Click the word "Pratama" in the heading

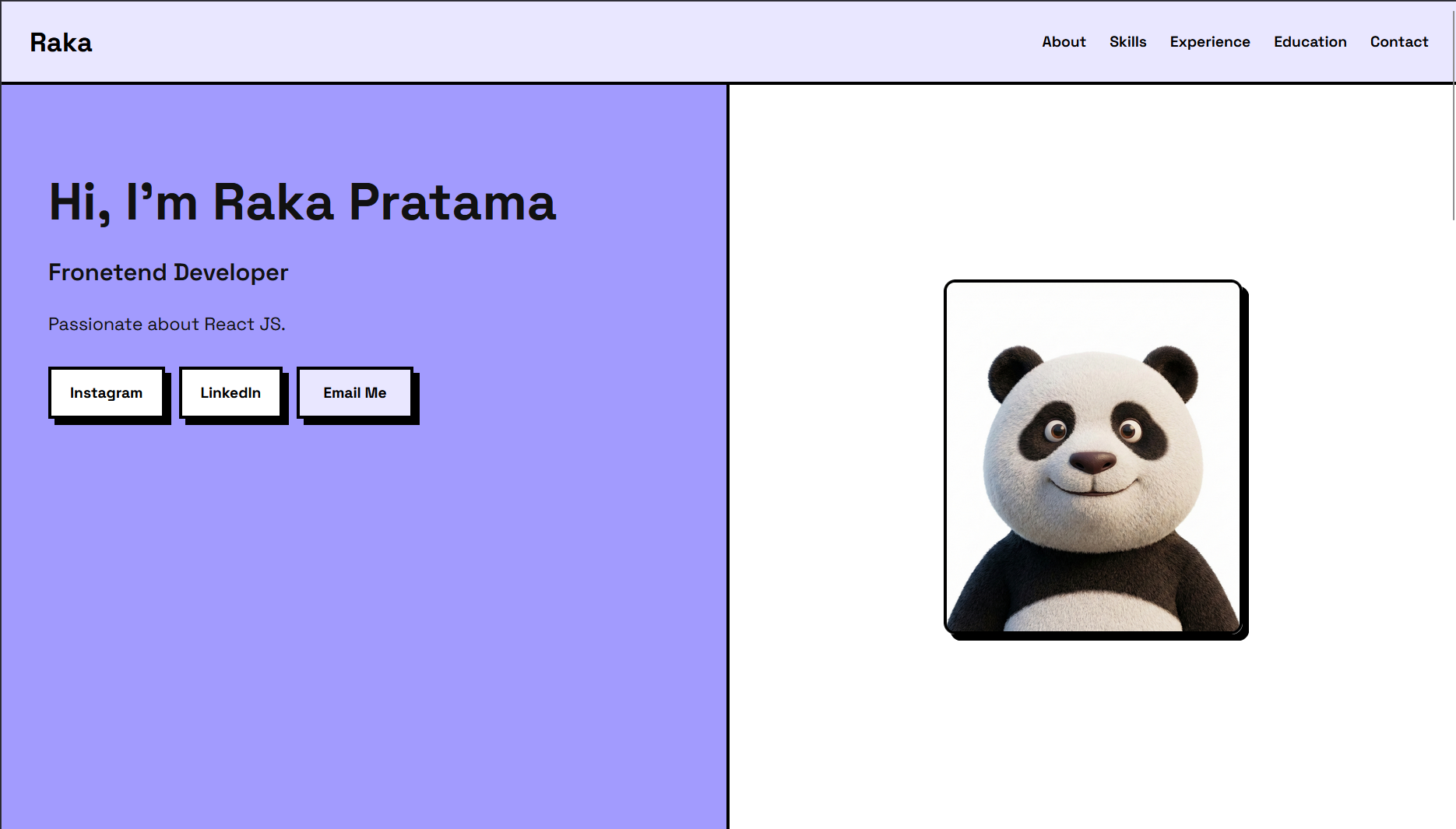coord(452,202)
